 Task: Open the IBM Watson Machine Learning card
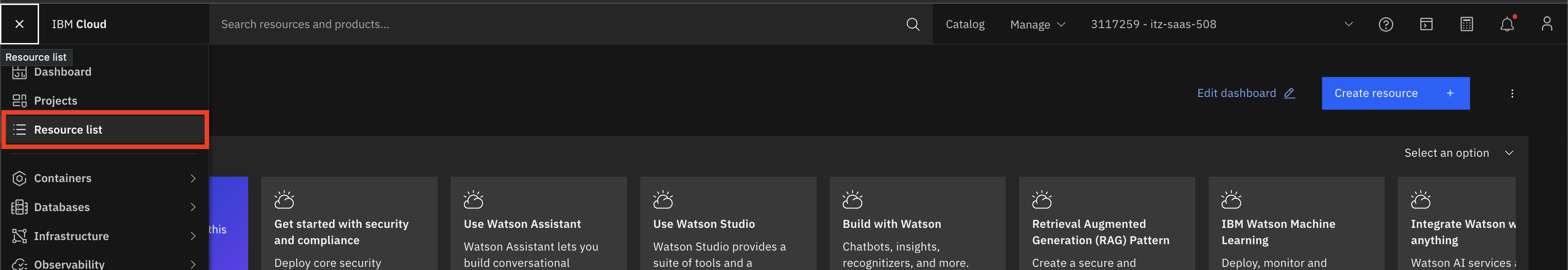[x=1297, y=223]
